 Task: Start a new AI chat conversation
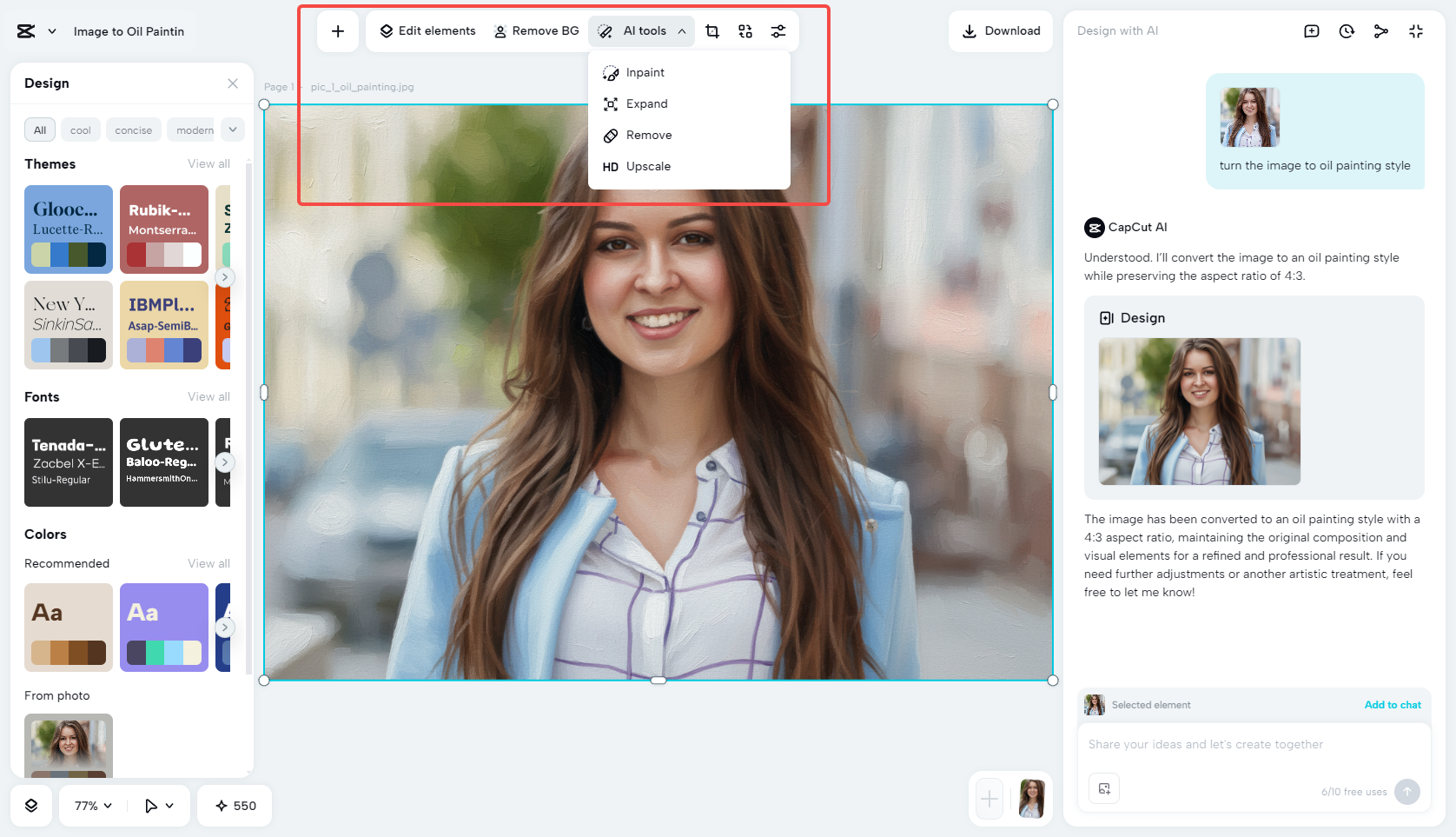click(x=1311, y=30)
